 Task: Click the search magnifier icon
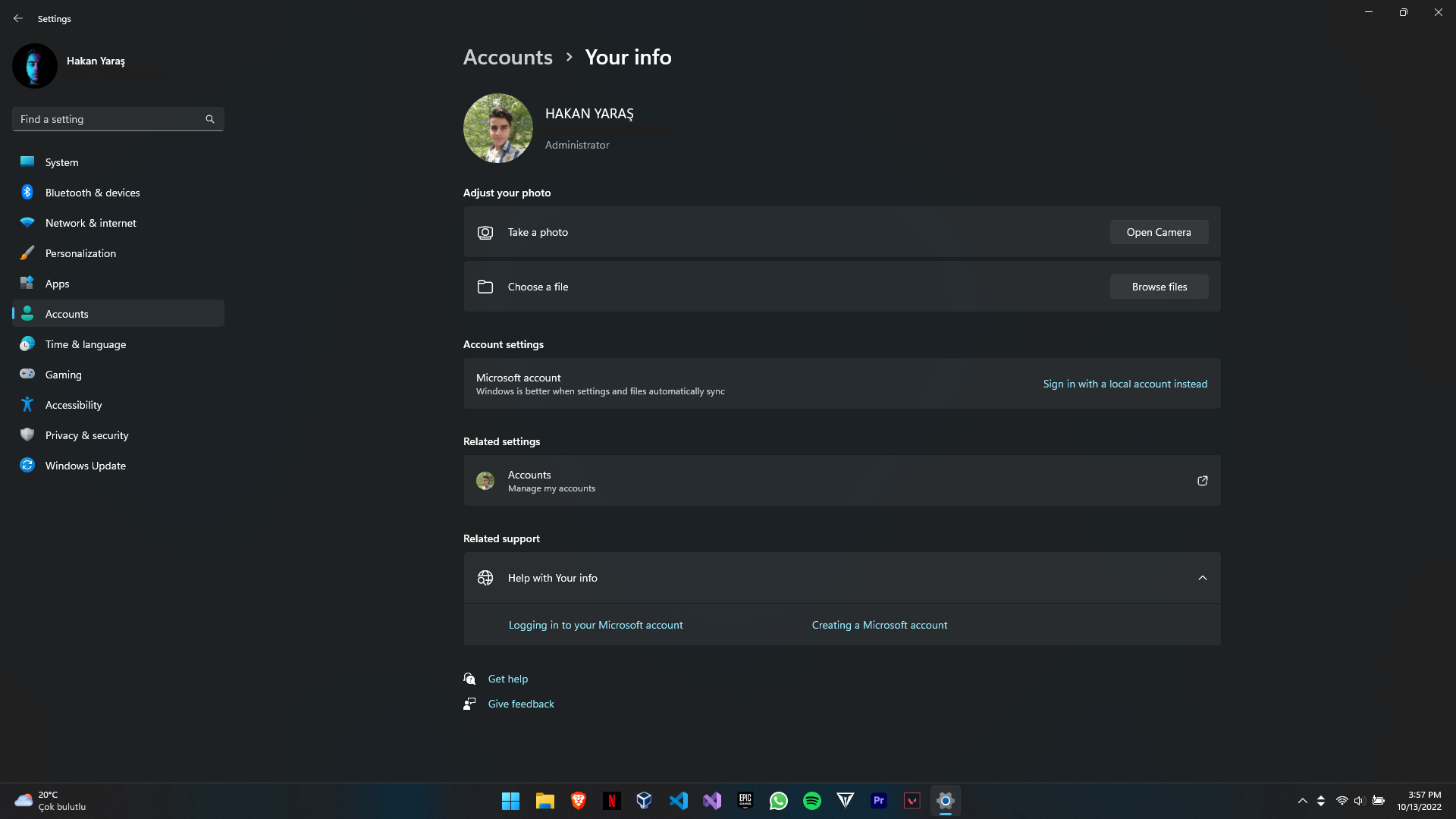210,119
